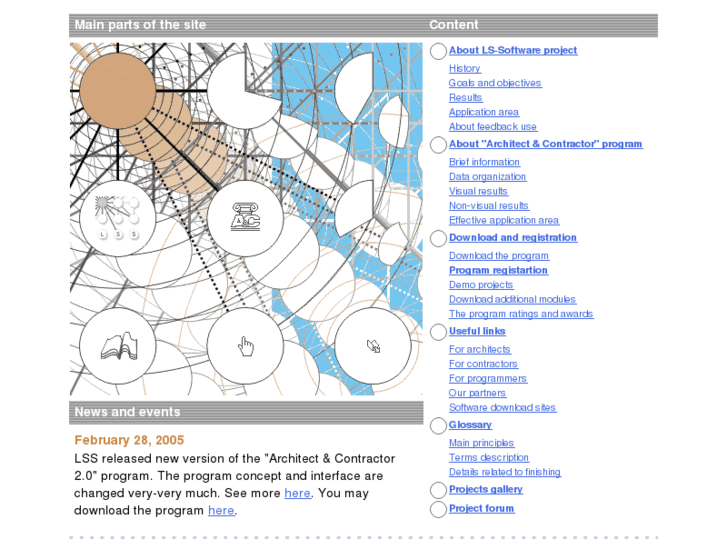Open For architects link
The height and width of the screenshot is (545, 727).
[x=479, y=349]
